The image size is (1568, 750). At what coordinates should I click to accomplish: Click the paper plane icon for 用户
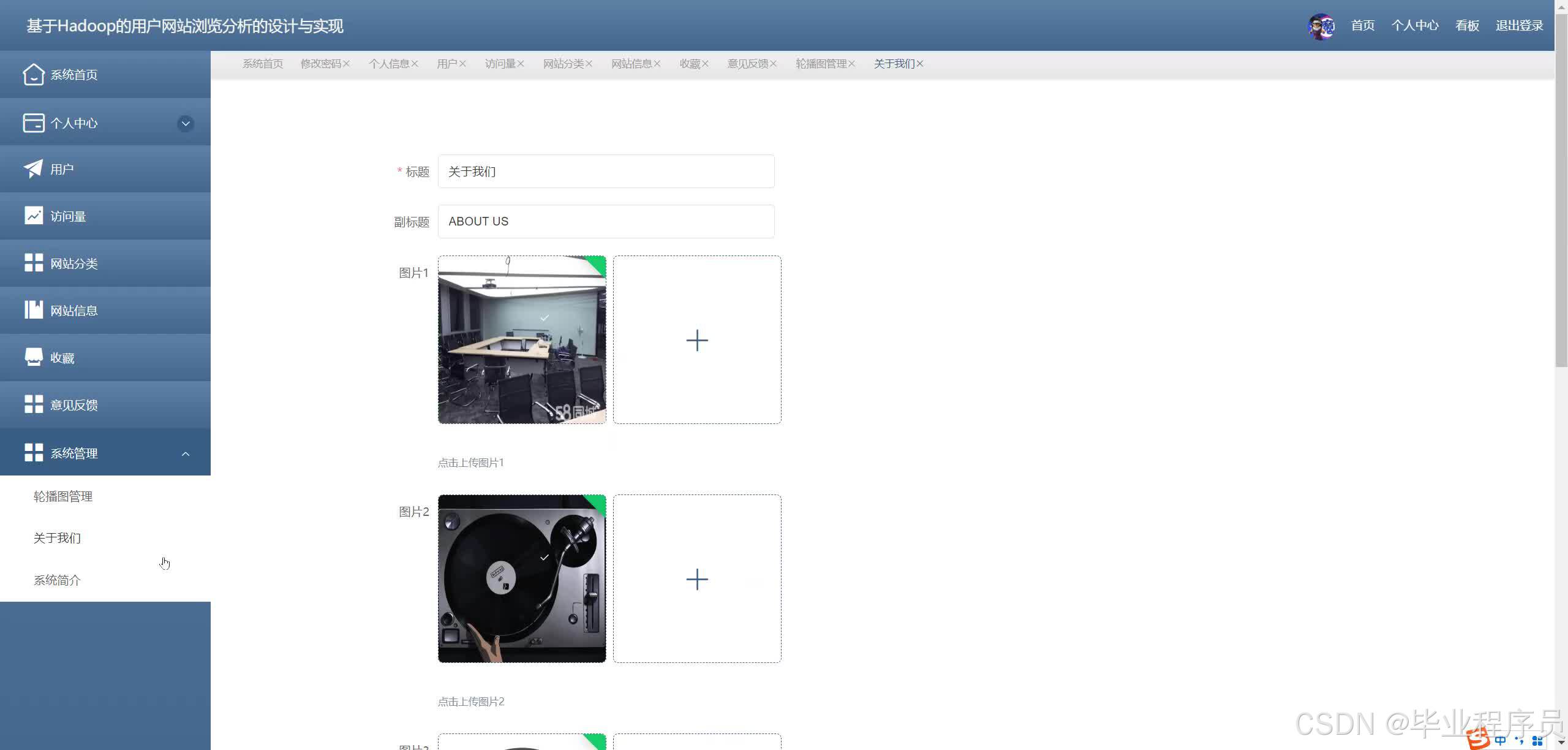point(33,169)
